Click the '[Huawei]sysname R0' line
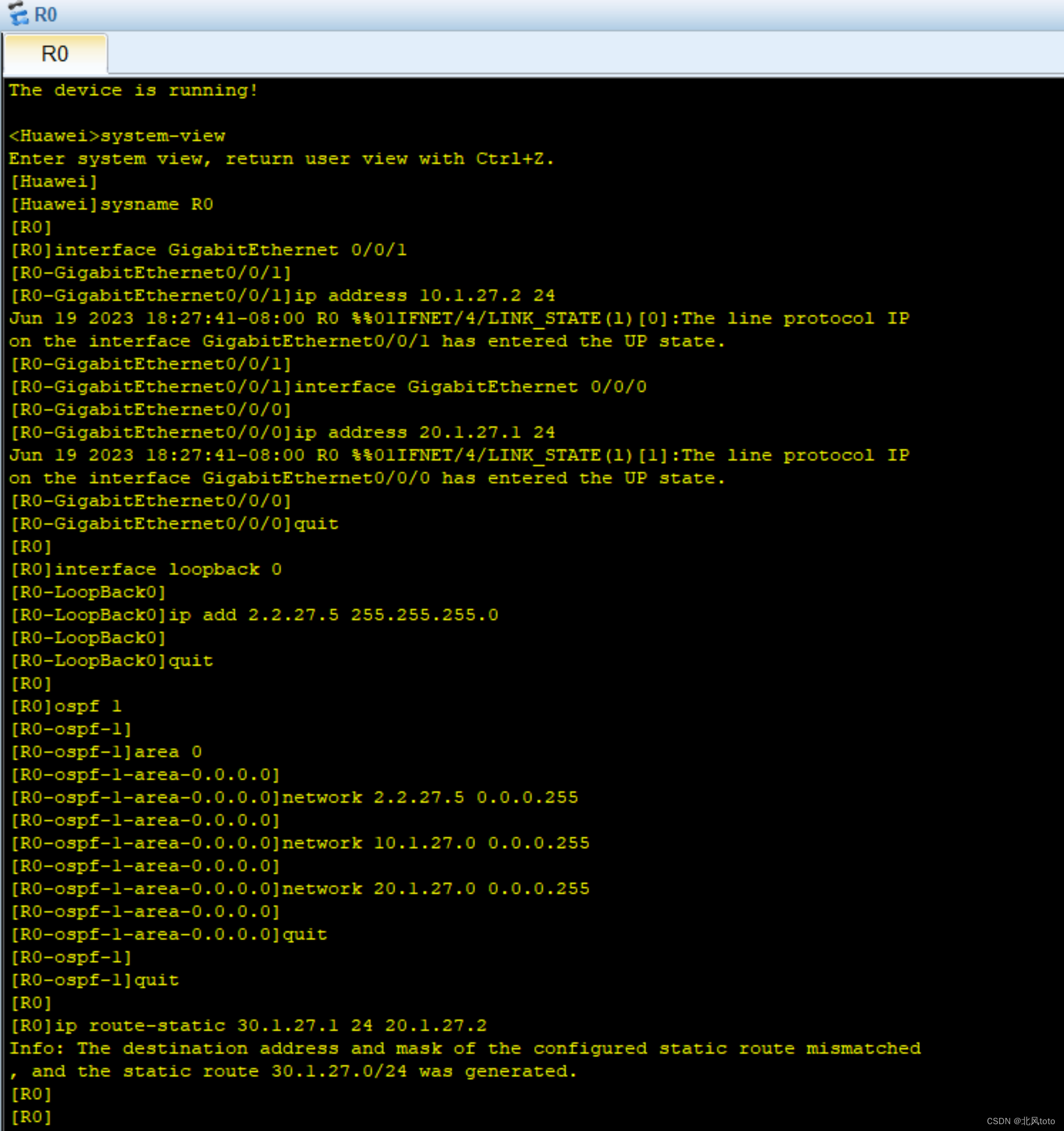This screenshot has width=1064, height=1131. (111, 204)
